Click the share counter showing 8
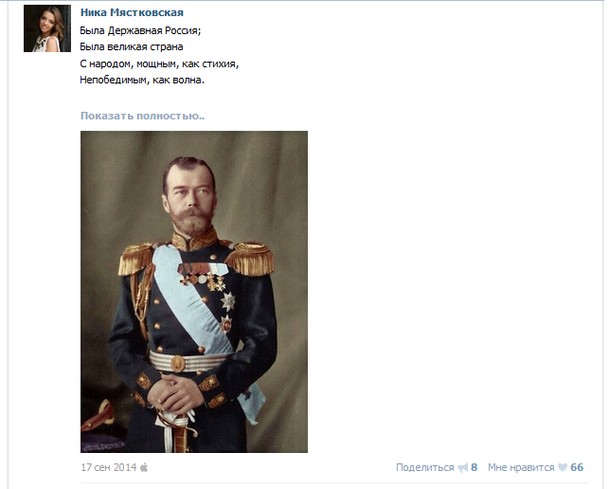This screenshot has width=610, height=489. (x=474, y=467)
